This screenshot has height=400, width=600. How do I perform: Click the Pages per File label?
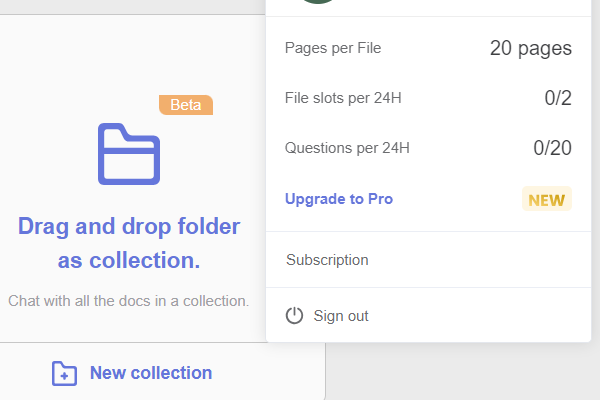pyautogui.click(x=333, y=48)
